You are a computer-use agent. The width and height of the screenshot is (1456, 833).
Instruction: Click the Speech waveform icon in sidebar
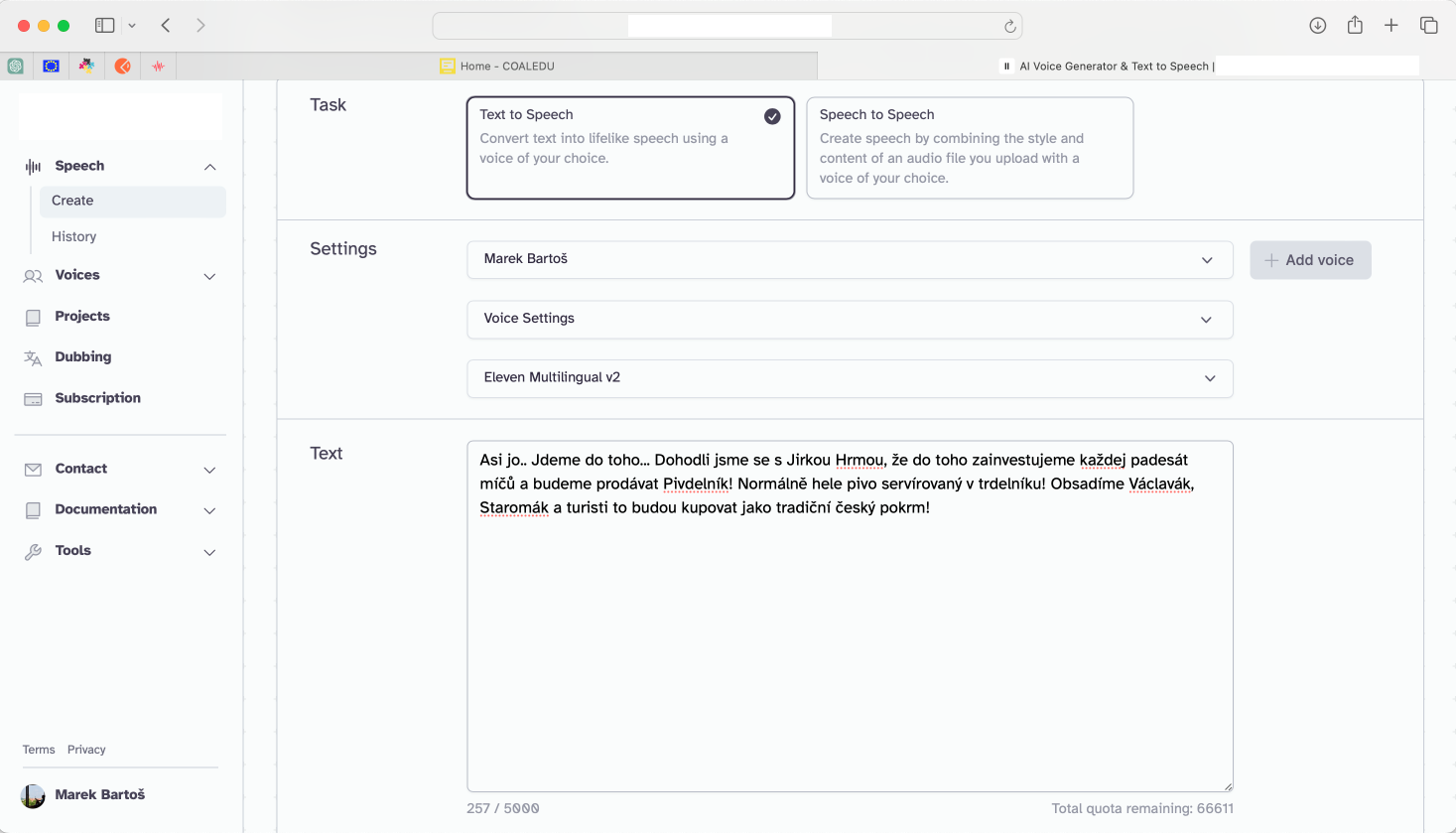pos(33,167)
